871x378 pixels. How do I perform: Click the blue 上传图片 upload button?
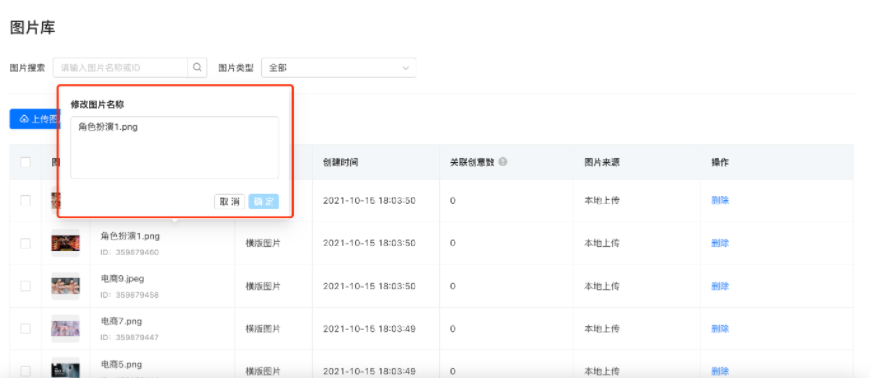point(34,119)
